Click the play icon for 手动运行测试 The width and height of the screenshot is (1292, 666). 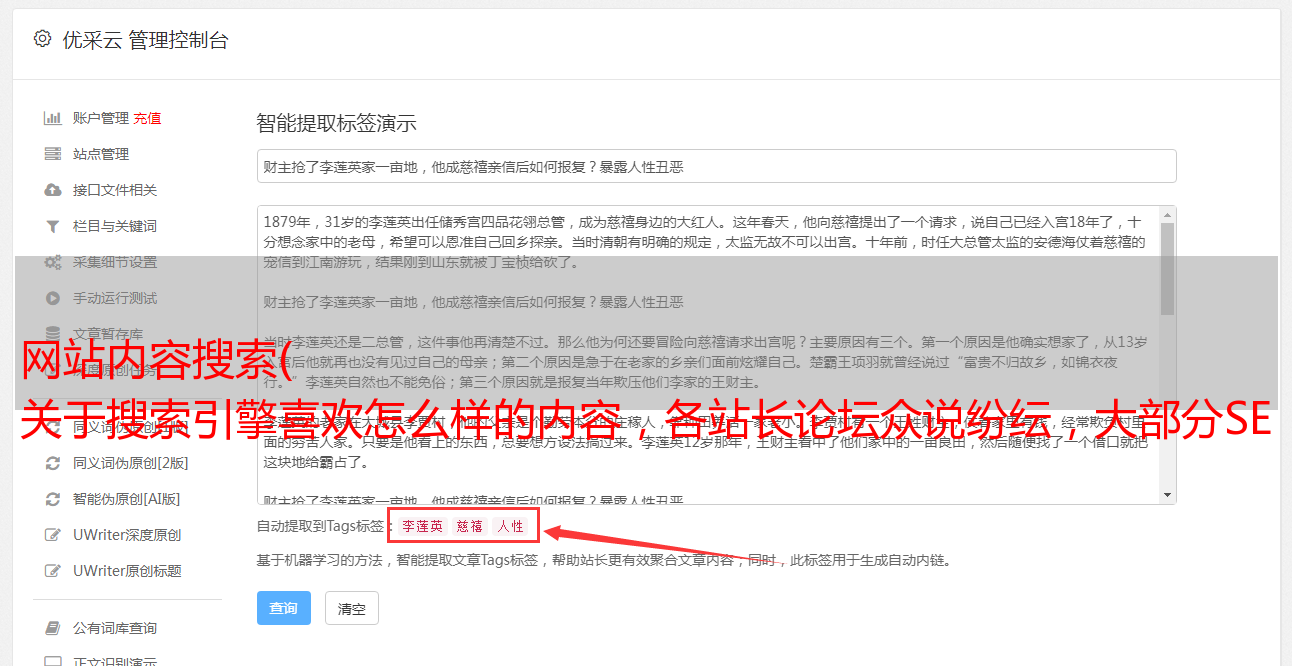tap(53, 298)
